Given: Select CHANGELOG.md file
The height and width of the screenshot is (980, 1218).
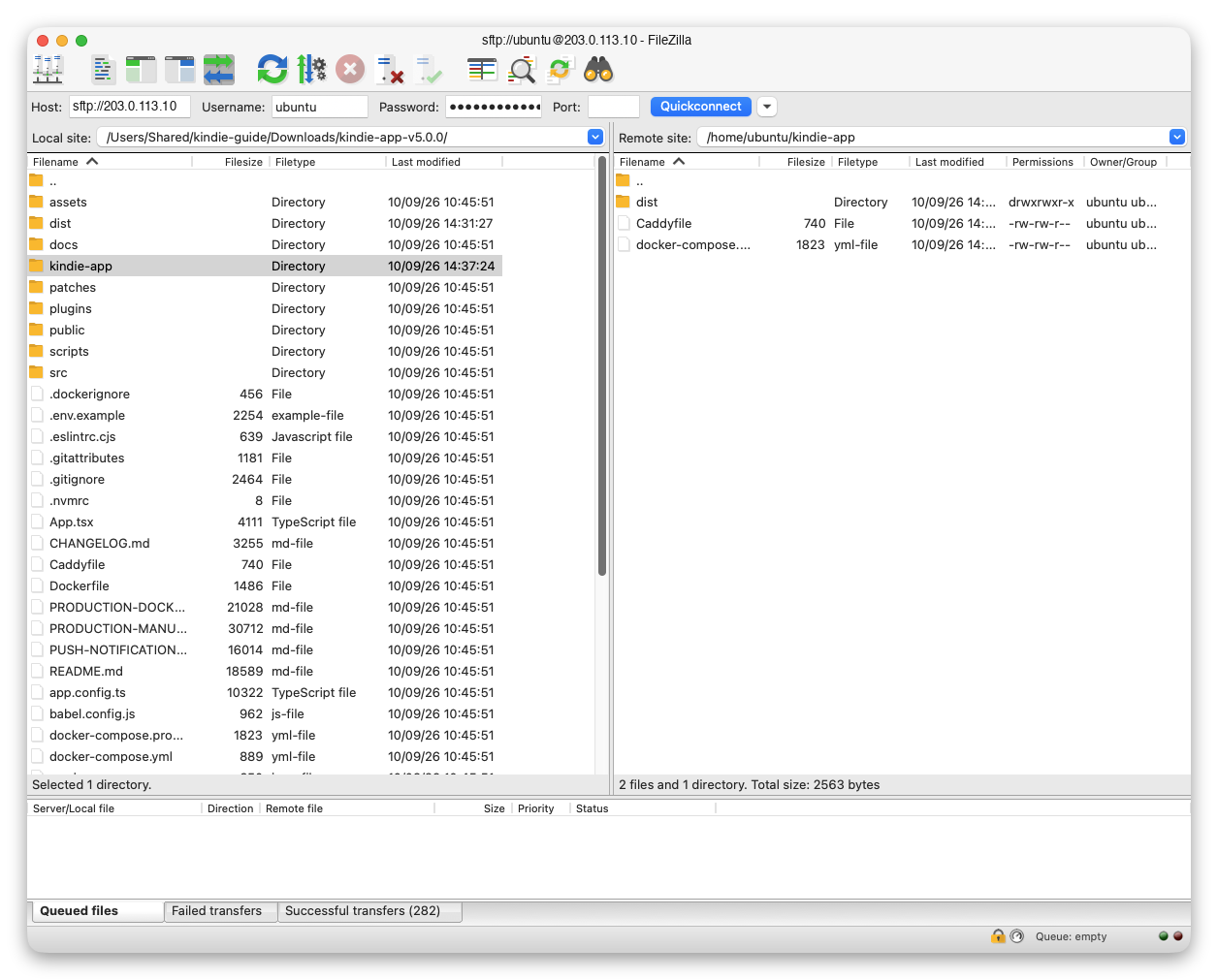Looking at the screenshot, I should pyautogui.click(x=265, y=543).
